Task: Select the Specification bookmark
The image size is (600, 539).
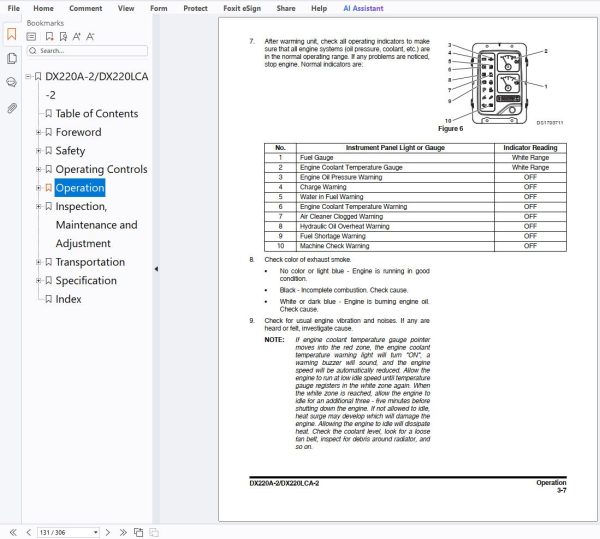Action: pyautogui.click(x=86, y=281)
